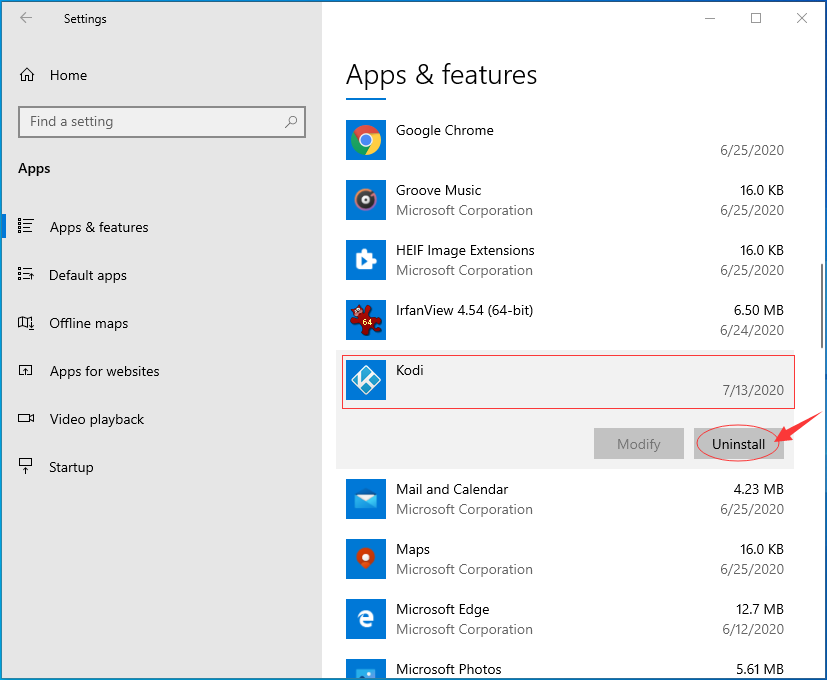The width and height of the screenshot is (827, 680).
Task: Uninstall Kodi with the Uninstall button
Action: coord(738,444)
